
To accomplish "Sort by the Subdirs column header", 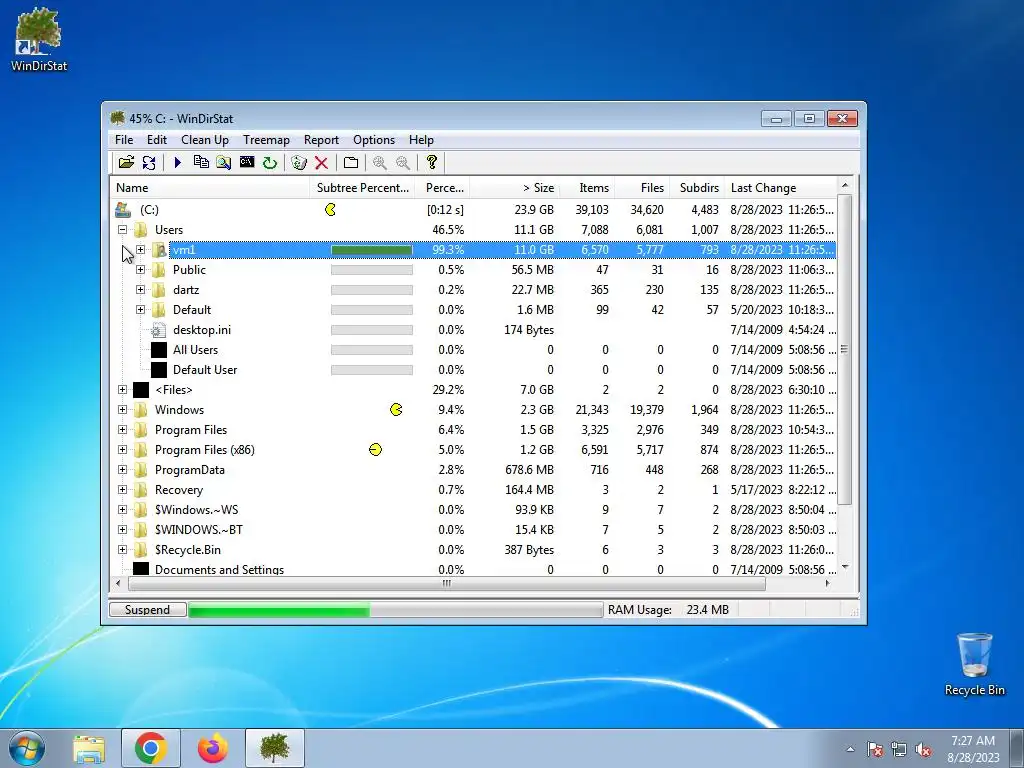I will click(697, 188).
